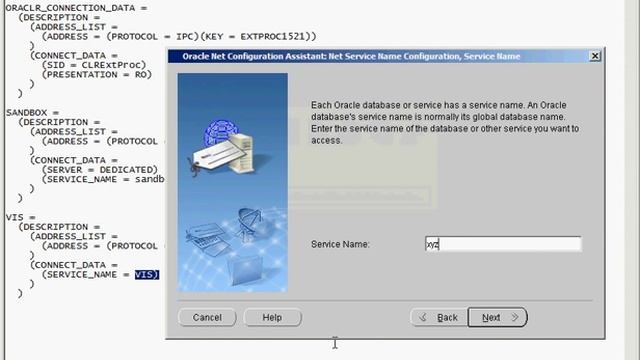
Task: Click the Service Name: label
Action: (340, 244)
